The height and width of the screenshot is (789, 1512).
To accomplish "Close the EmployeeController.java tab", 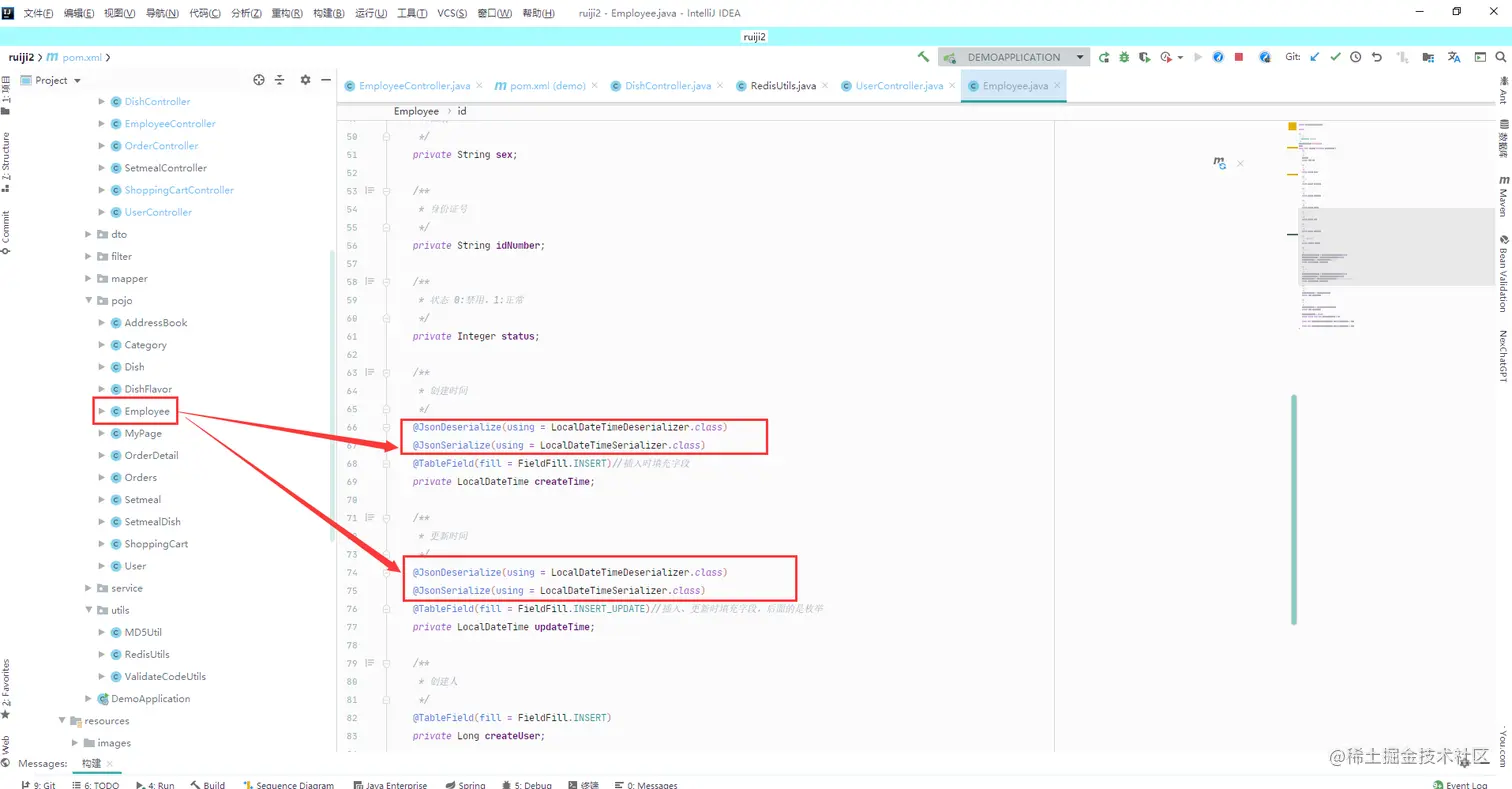I will tap(480, 85).
